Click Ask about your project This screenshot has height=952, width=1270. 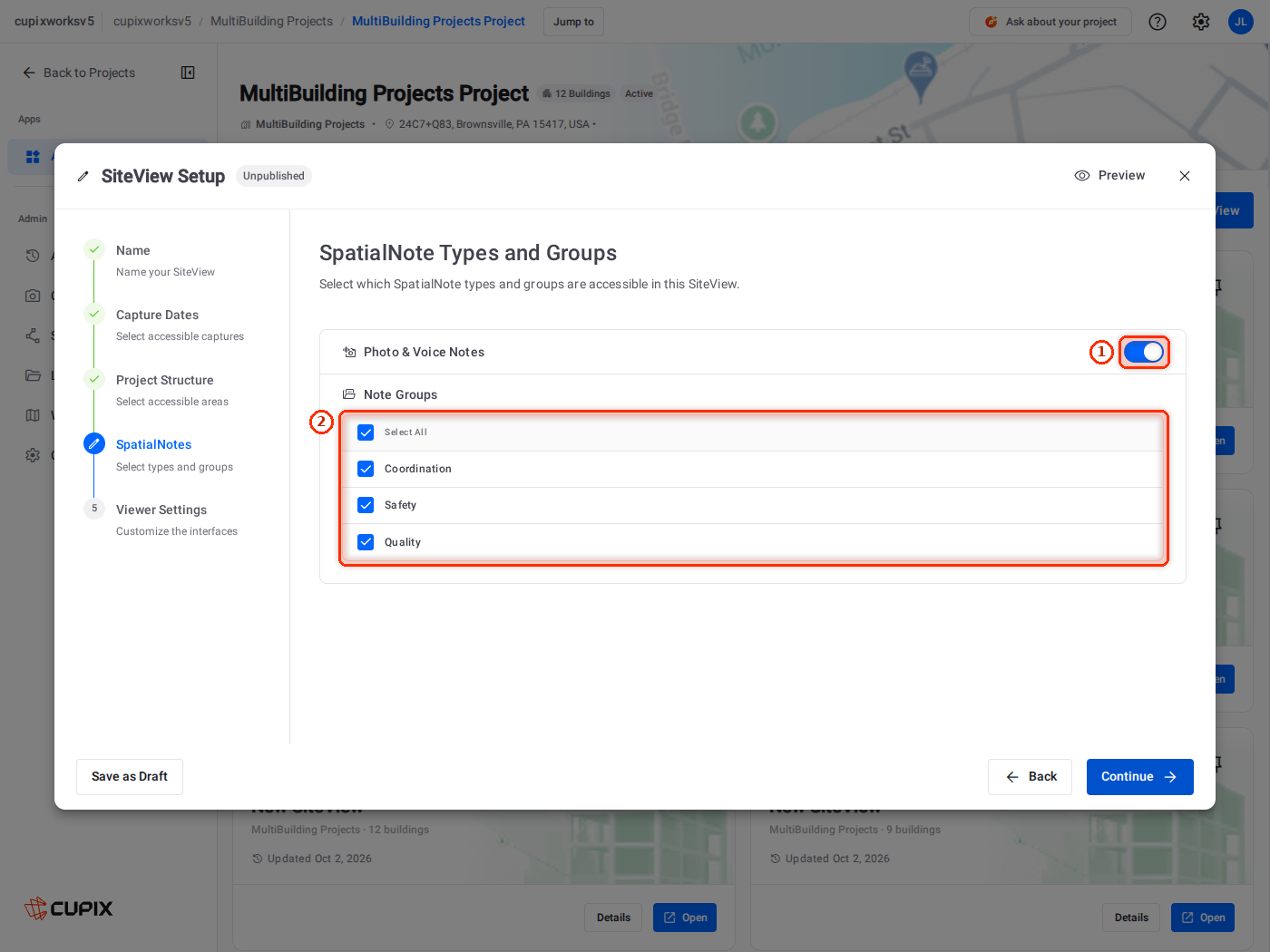[x=1050, y=22]
